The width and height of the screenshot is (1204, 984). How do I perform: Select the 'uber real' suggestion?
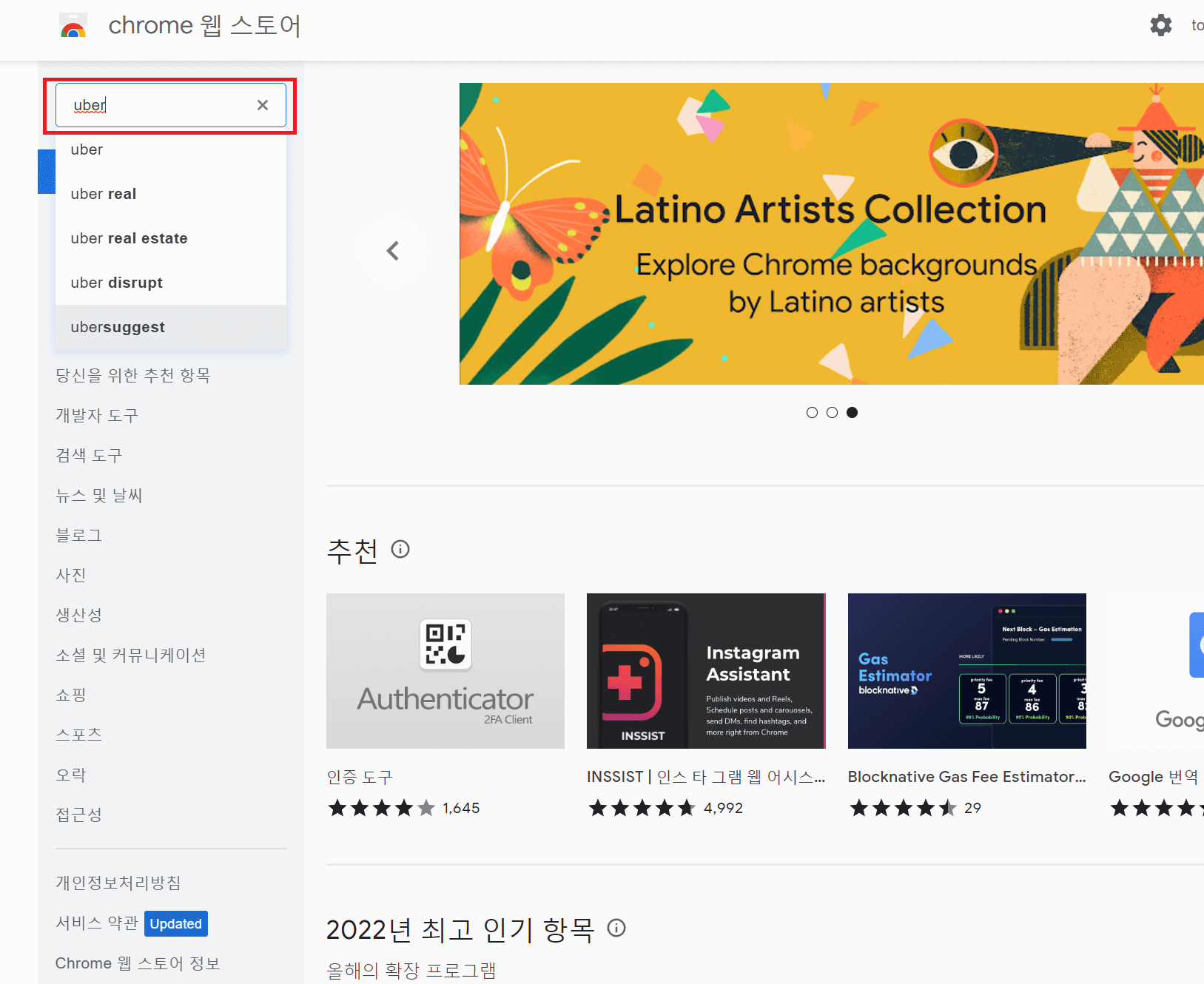[x=171, y=194]
